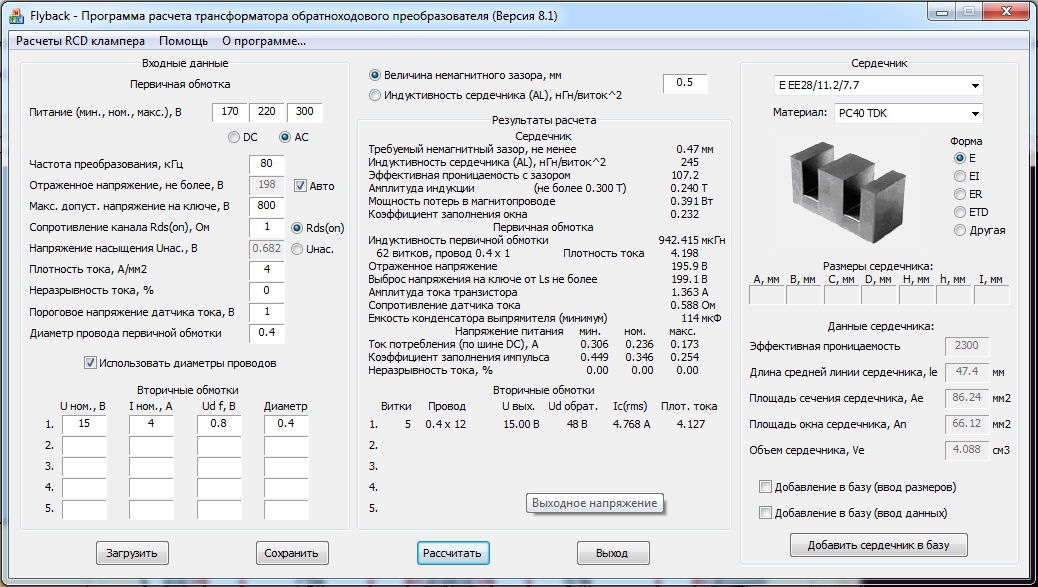Click the Сохранить button
This screenshot has height=587, width=1038.
tap(292, 553)
